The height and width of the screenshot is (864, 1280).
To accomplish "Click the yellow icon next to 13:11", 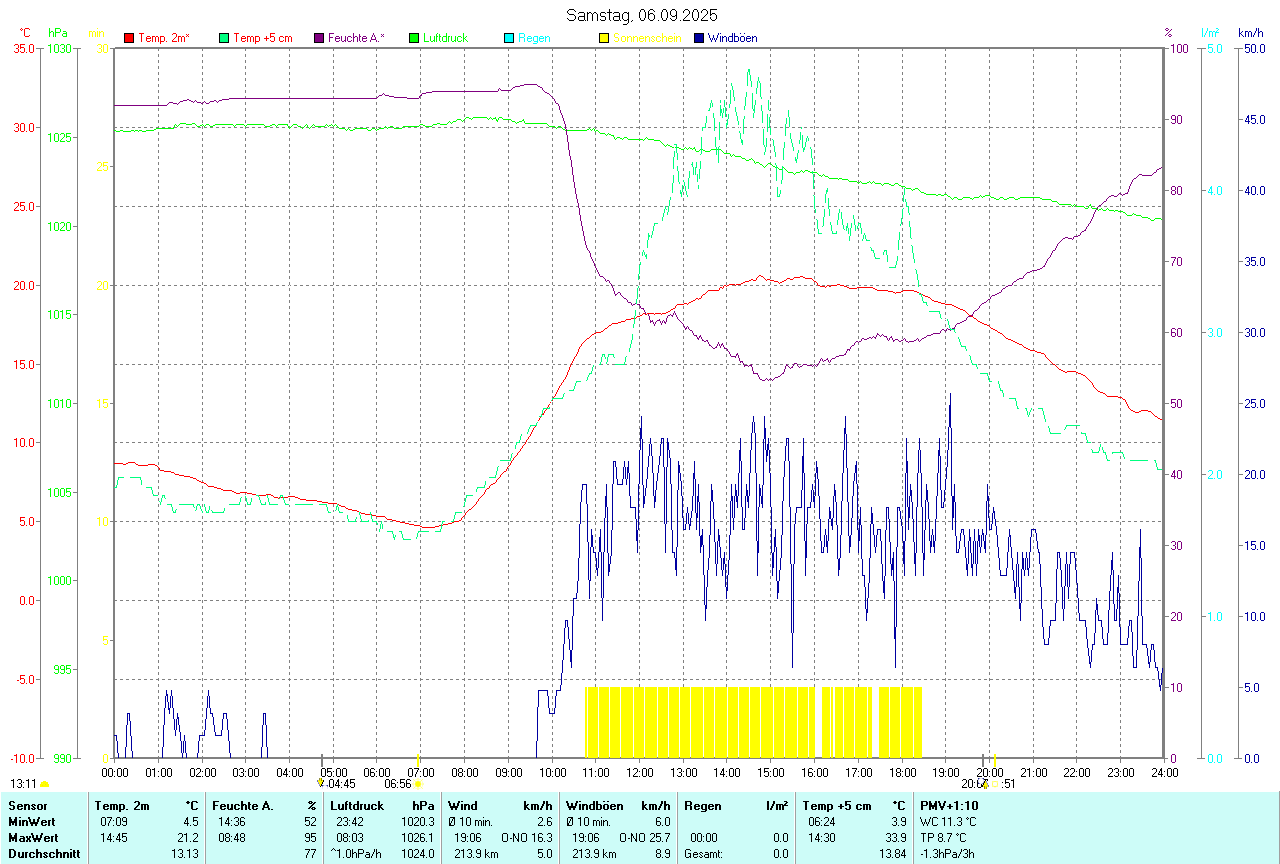I will point(44,784).
